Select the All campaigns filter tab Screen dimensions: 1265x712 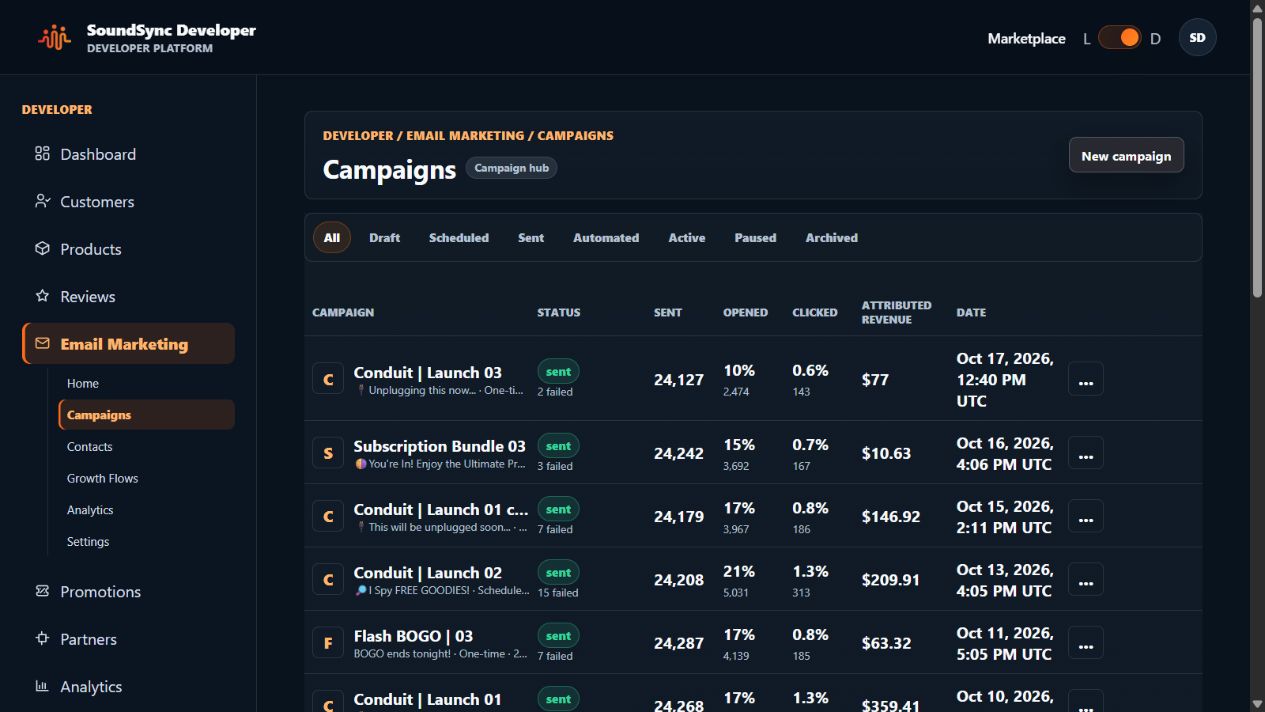pos(332,238)
